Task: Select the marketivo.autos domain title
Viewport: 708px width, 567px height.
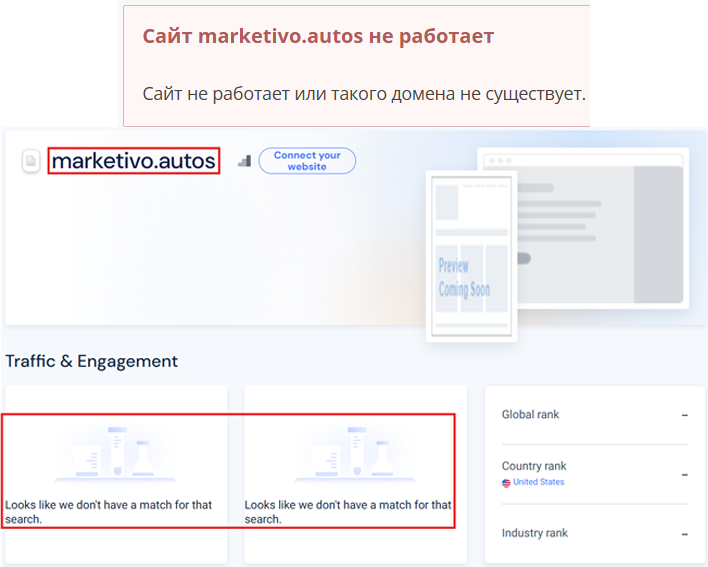Action: pos(134,161)
